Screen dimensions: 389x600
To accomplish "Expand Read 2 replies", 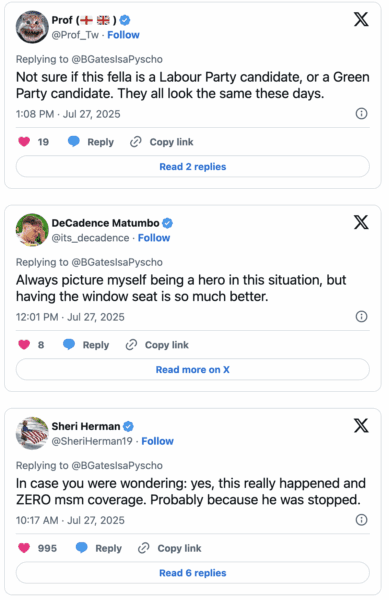I will tap(193, 166).
